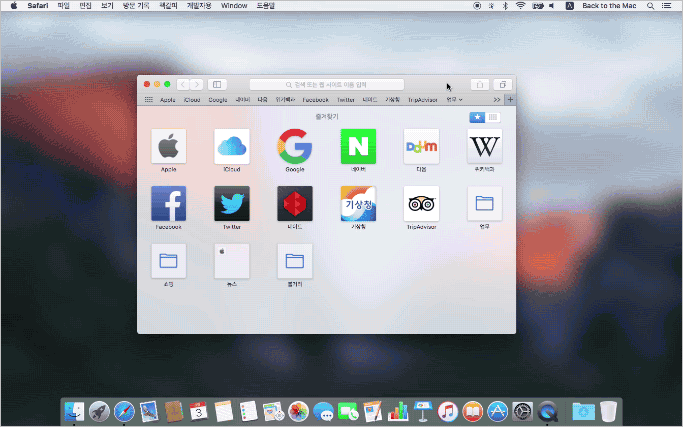Viewport: 683px width, 427px height.
Task: Open Launchpad rocket in the Dock
Action: click(x=99, y=411)
